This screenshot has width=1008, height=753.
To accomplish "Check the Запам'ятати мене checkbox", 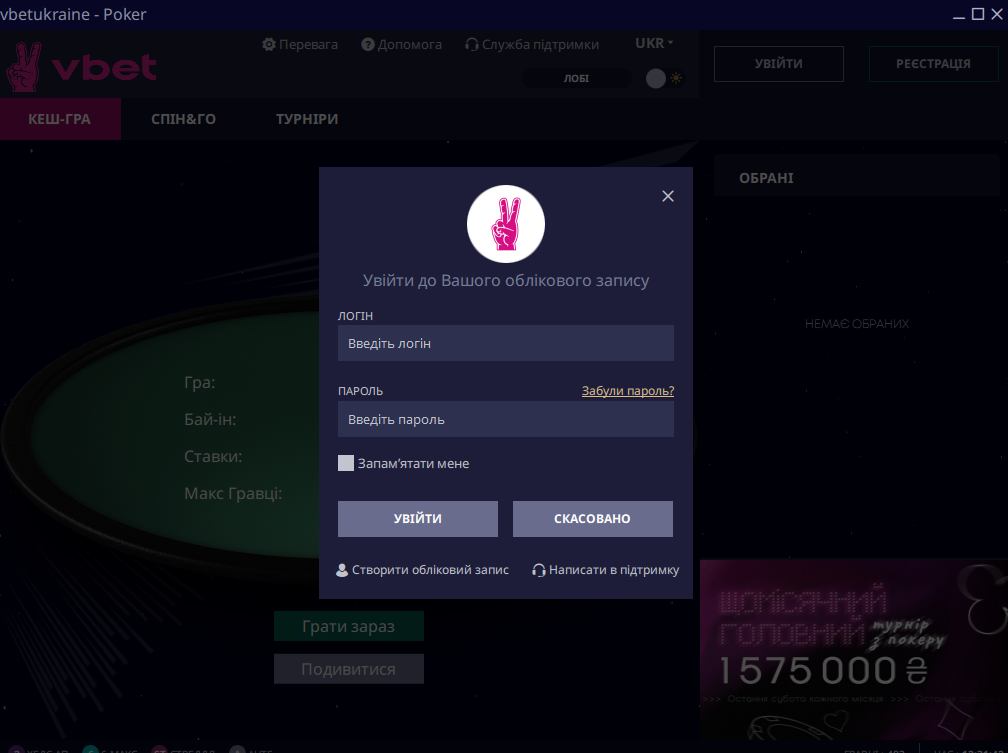I will (346, 463).
